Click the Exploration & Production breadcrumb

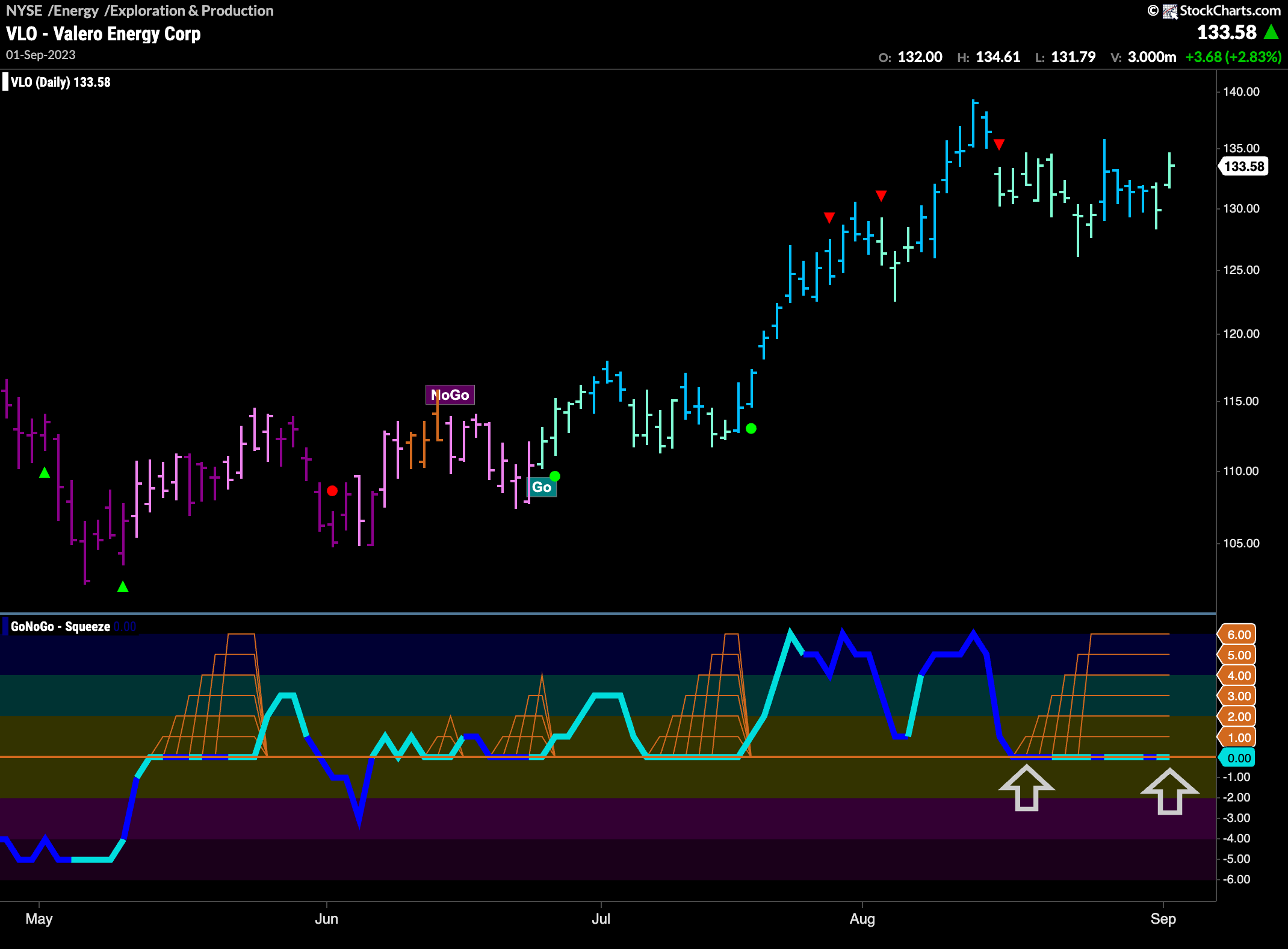(x=191, y=11)
